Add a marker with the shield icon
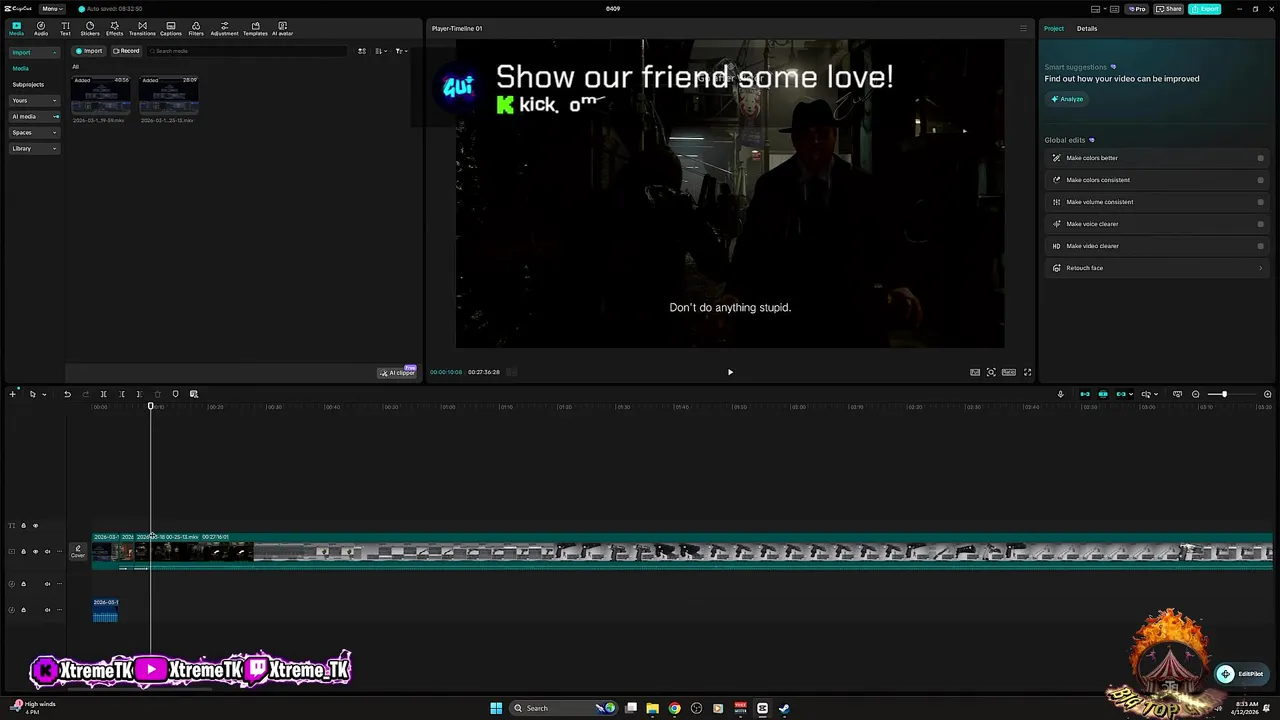The image size is (1280, 720). 175,394
